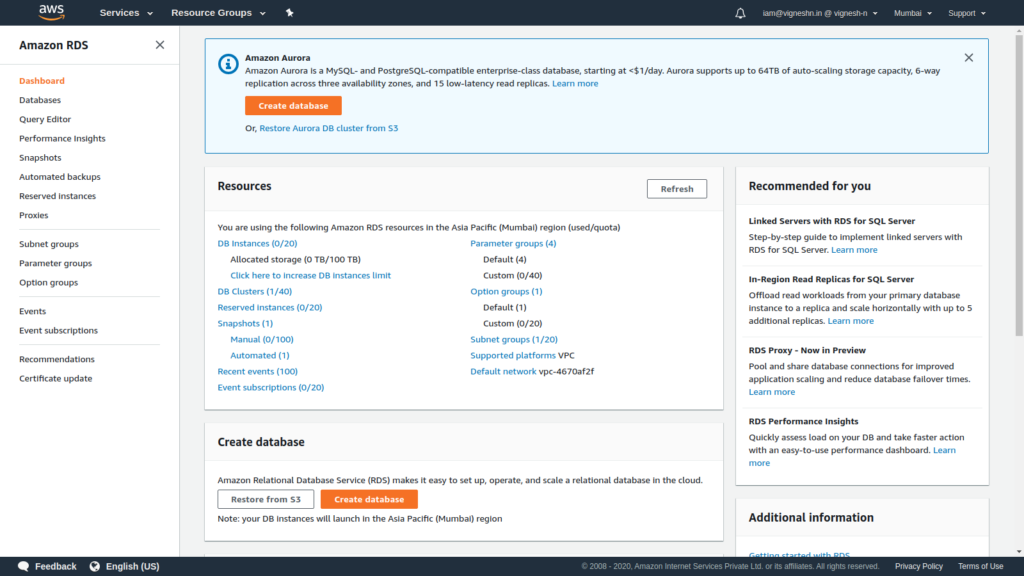Open Event subscriptions in sidebar
This screenshot has width=1024, height=576.
(x=58, y=330)
